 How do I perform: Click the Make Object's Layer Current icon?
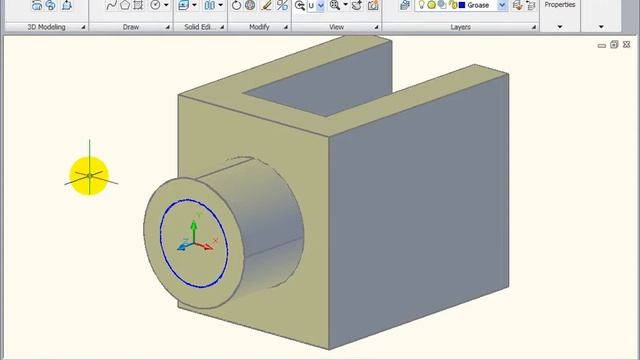click(x=518, y=5)
